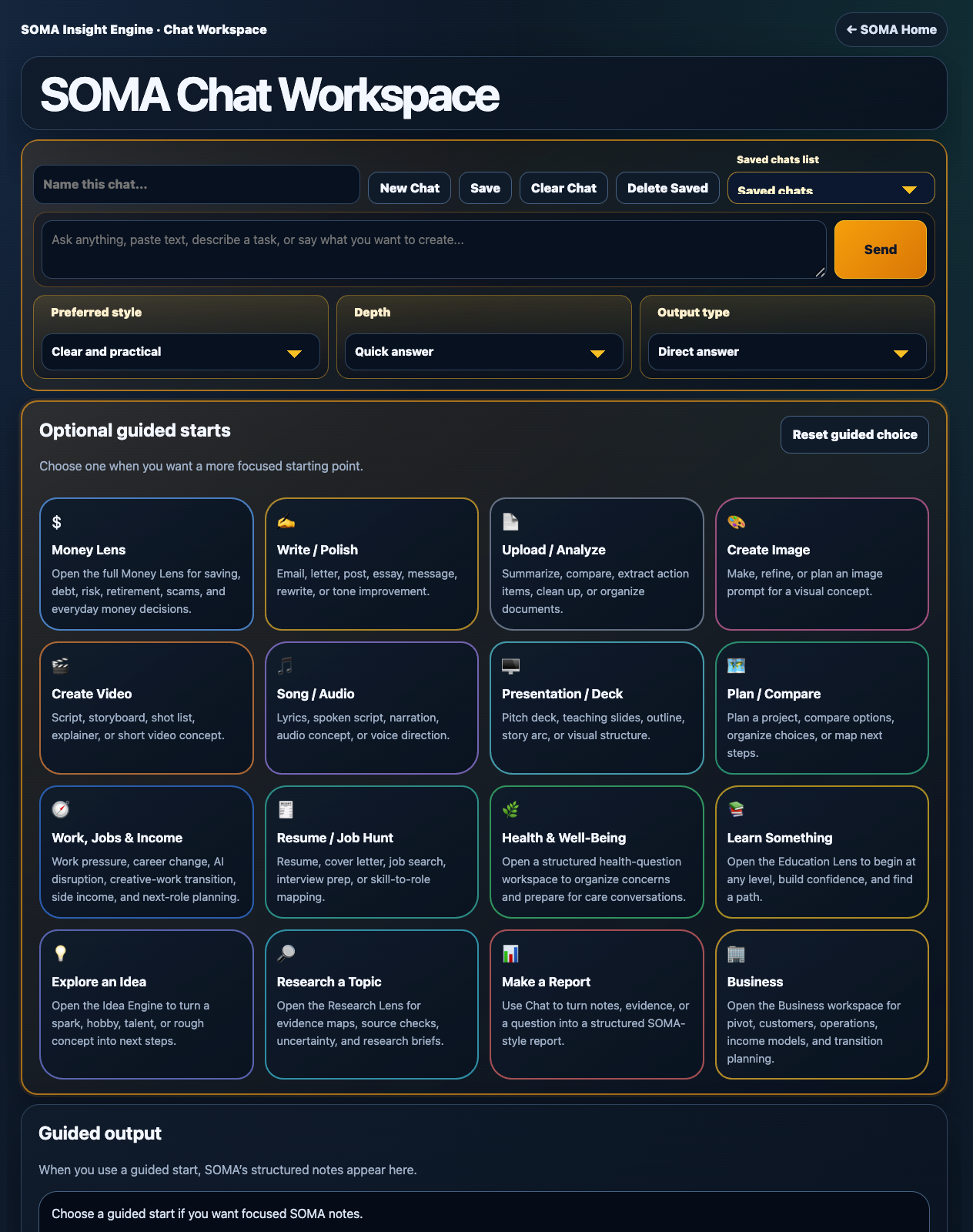Select the Plan / Compare card title
The image size is (973, 1232).
tap(774, 694)
